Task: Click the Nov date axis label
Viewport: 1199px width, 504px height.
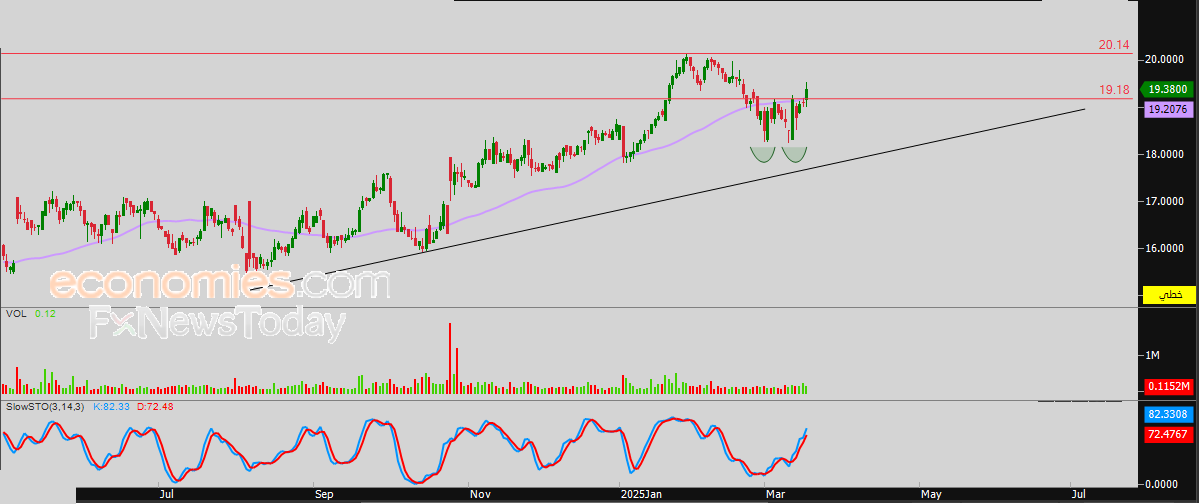Action: 480,496
